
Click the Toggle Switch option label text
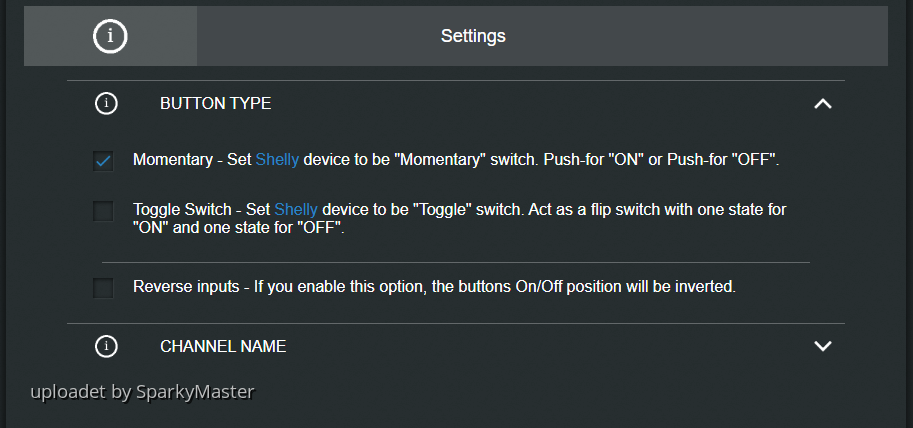click(181, 210)
